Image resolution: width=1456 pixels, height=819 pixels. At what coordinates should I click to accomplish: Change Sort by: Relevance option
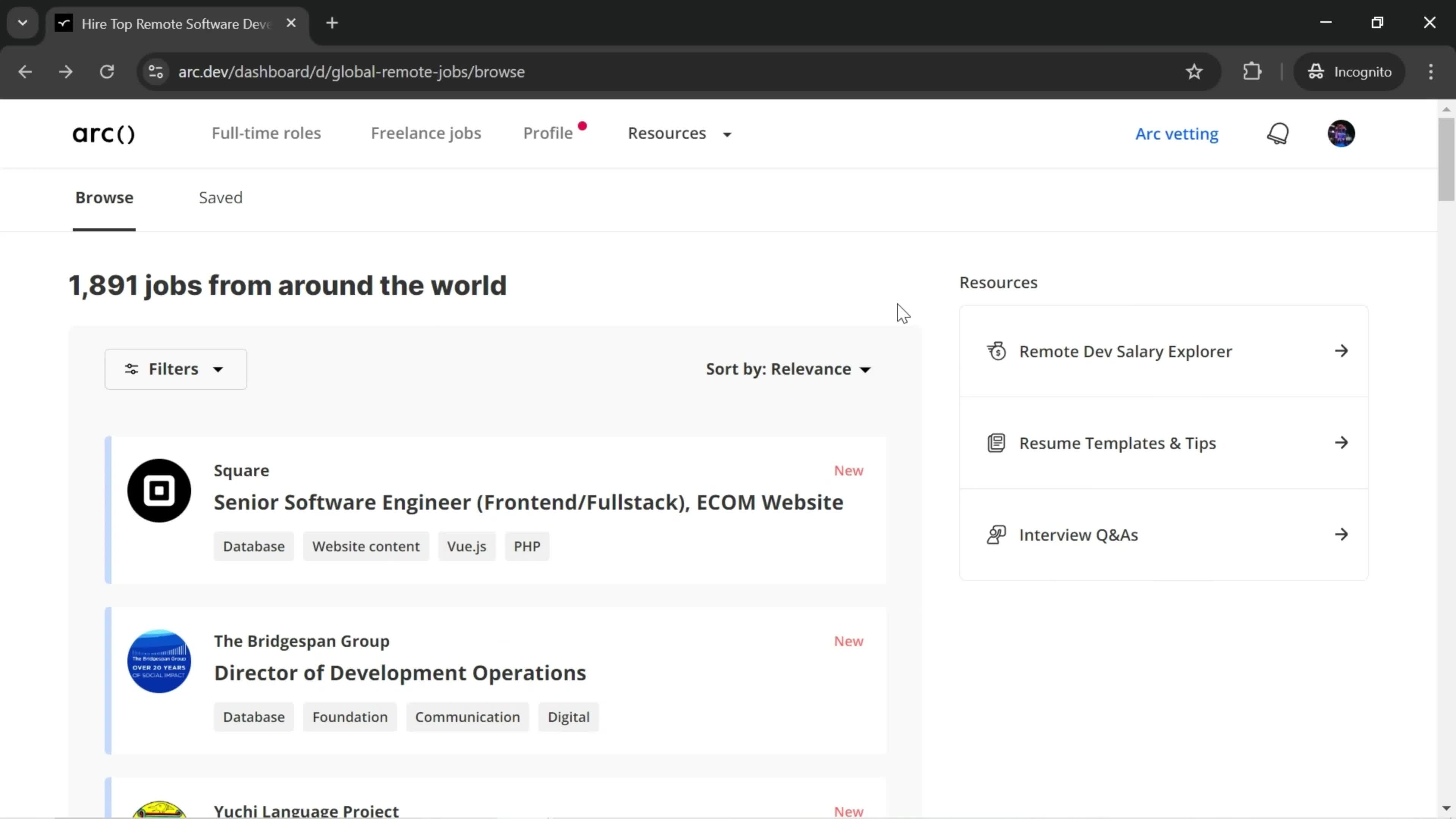[x=789, y=369]
